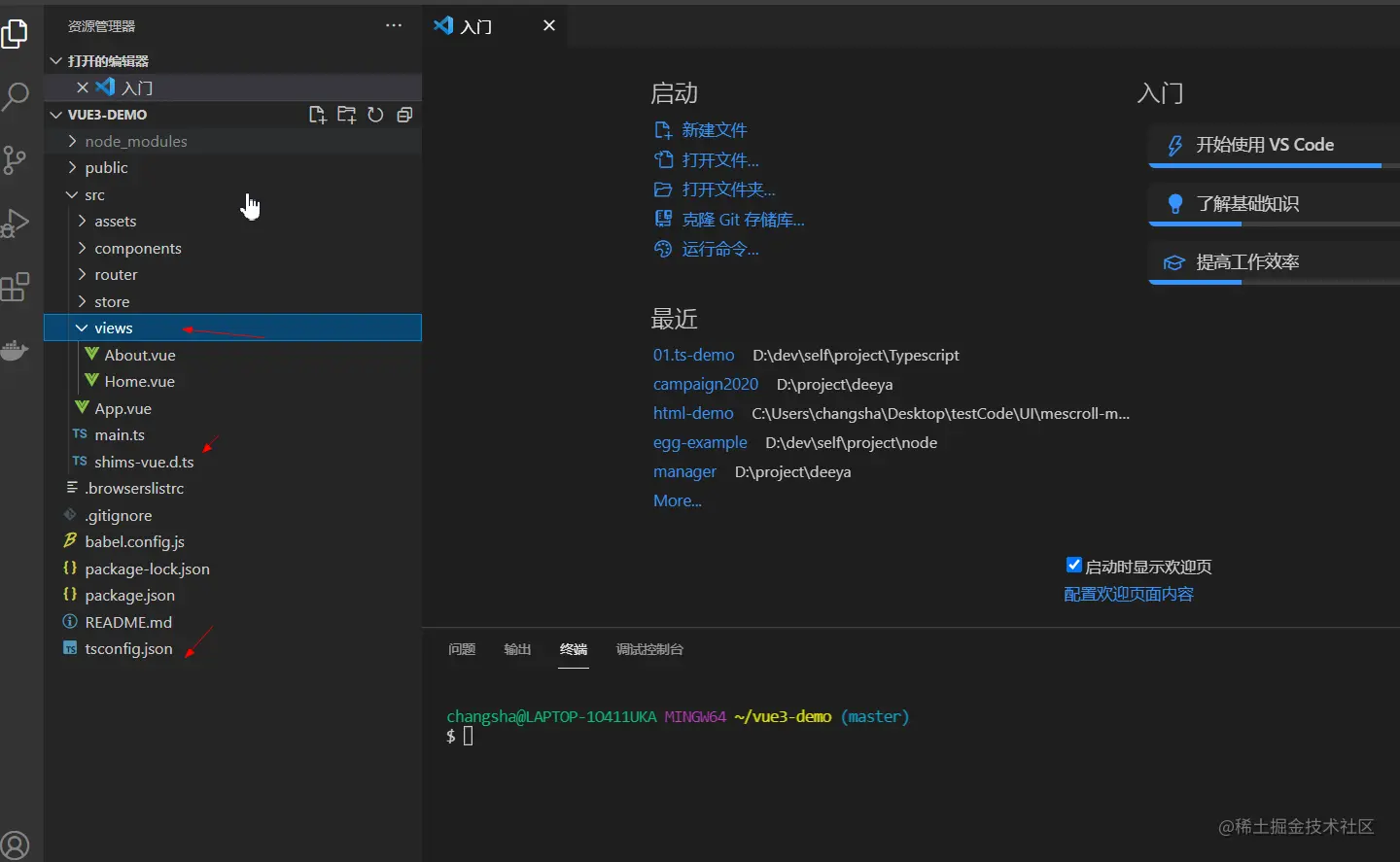The height and width of the screenshot is (862, 1400).
Task: Open recent project campaign2020
Action: [x=706, y=385]
